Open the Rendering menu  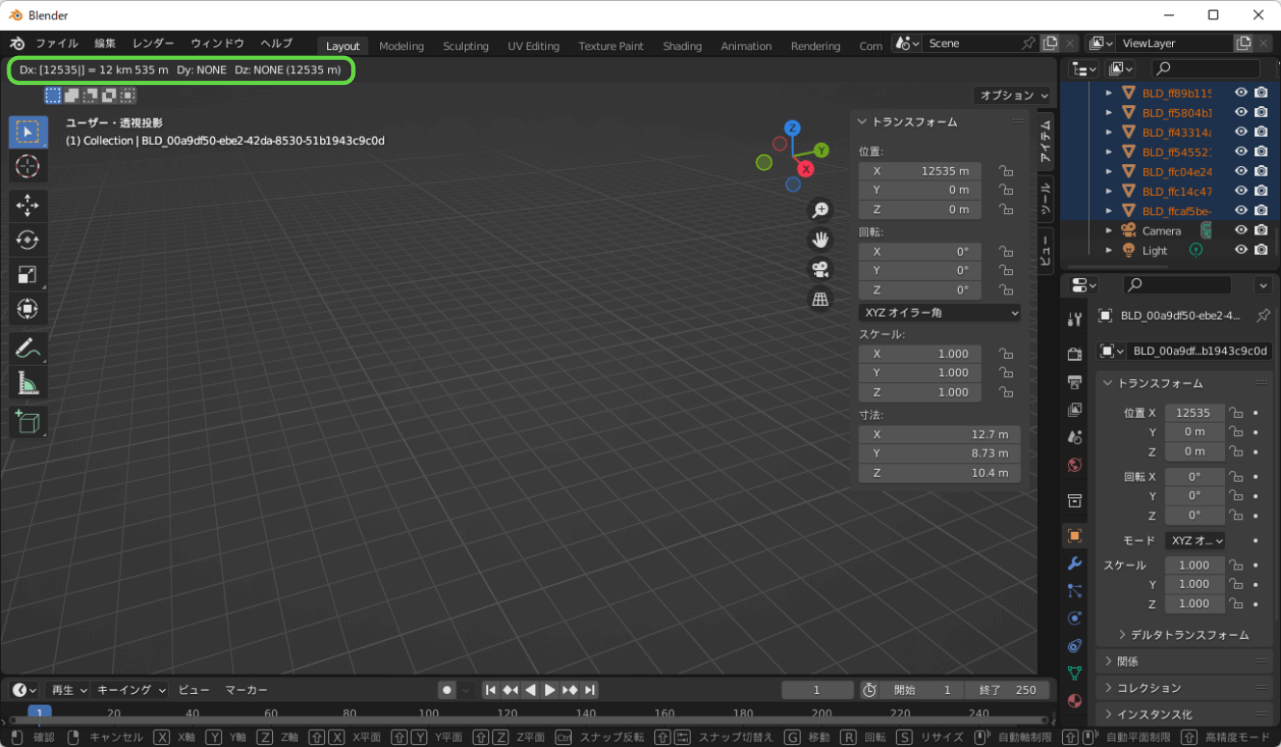click(x=815, y=45)
